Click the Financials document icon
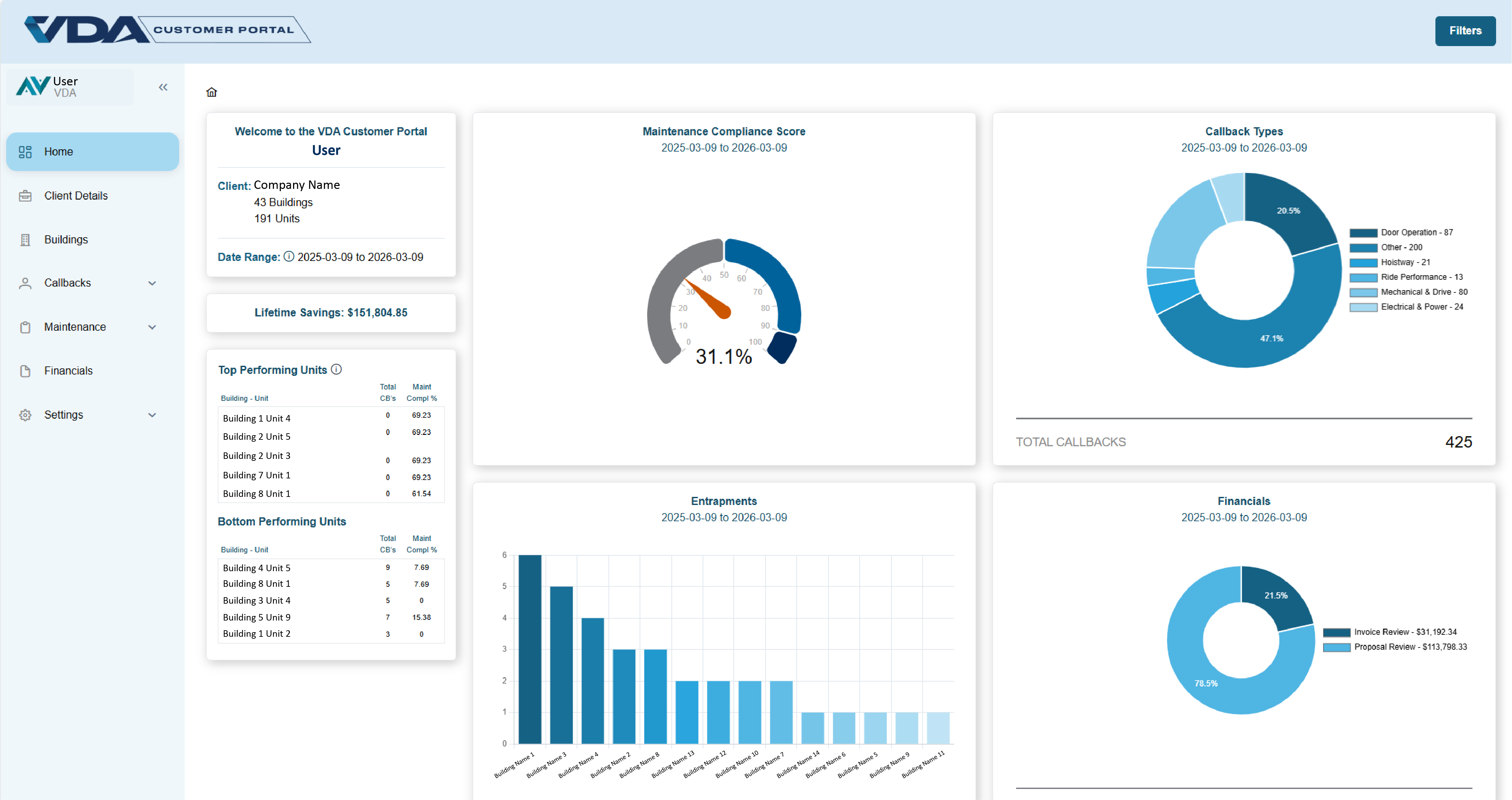 [25, 371]
